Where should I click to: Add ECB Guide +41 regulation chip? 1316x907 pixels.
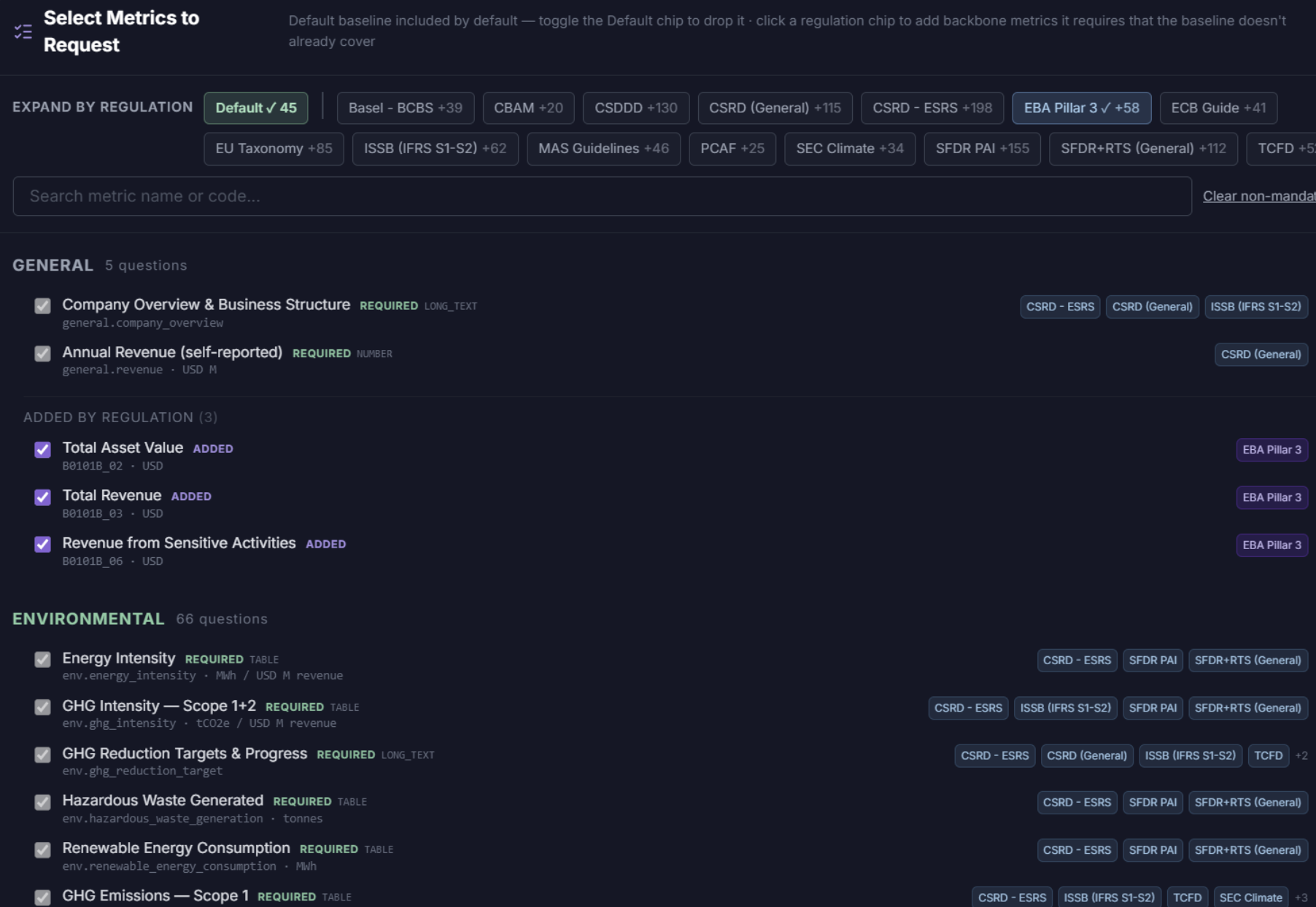(1218, 108)
